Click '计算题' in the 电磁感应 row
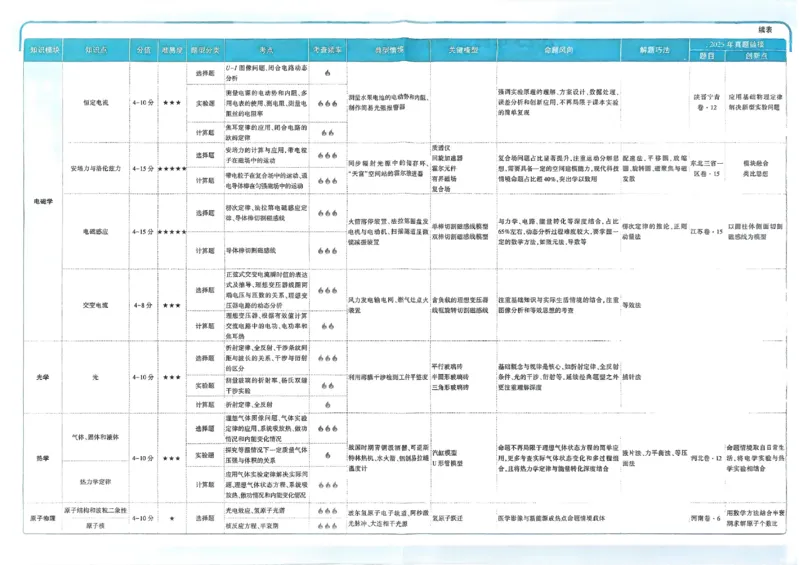The image size is (800, 565). [205, 251]
